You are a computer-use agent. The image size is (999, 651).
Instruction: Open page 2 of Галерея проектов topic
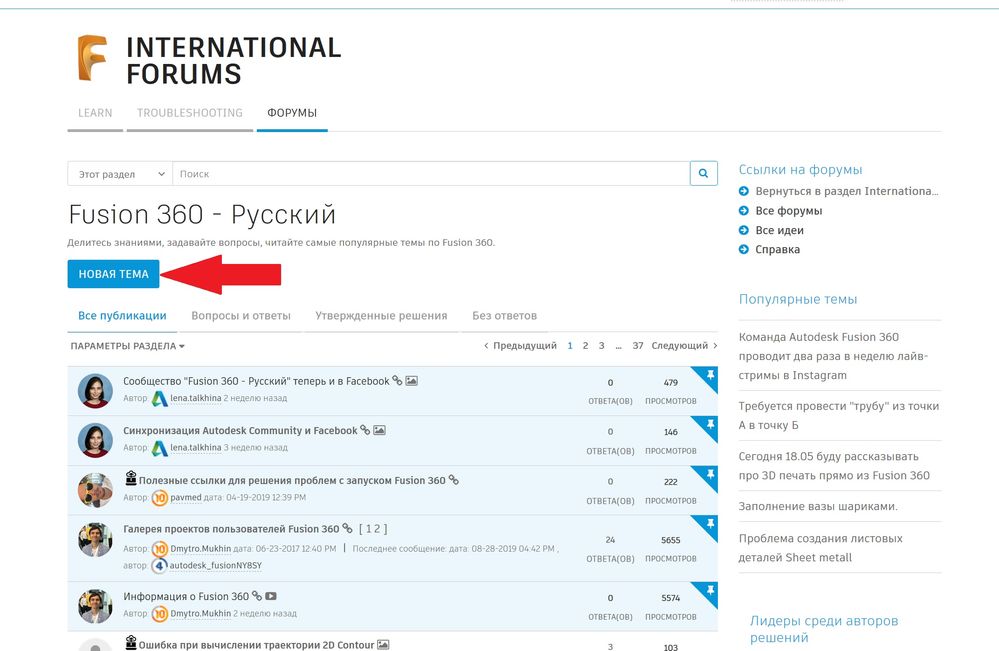(377, 529)
